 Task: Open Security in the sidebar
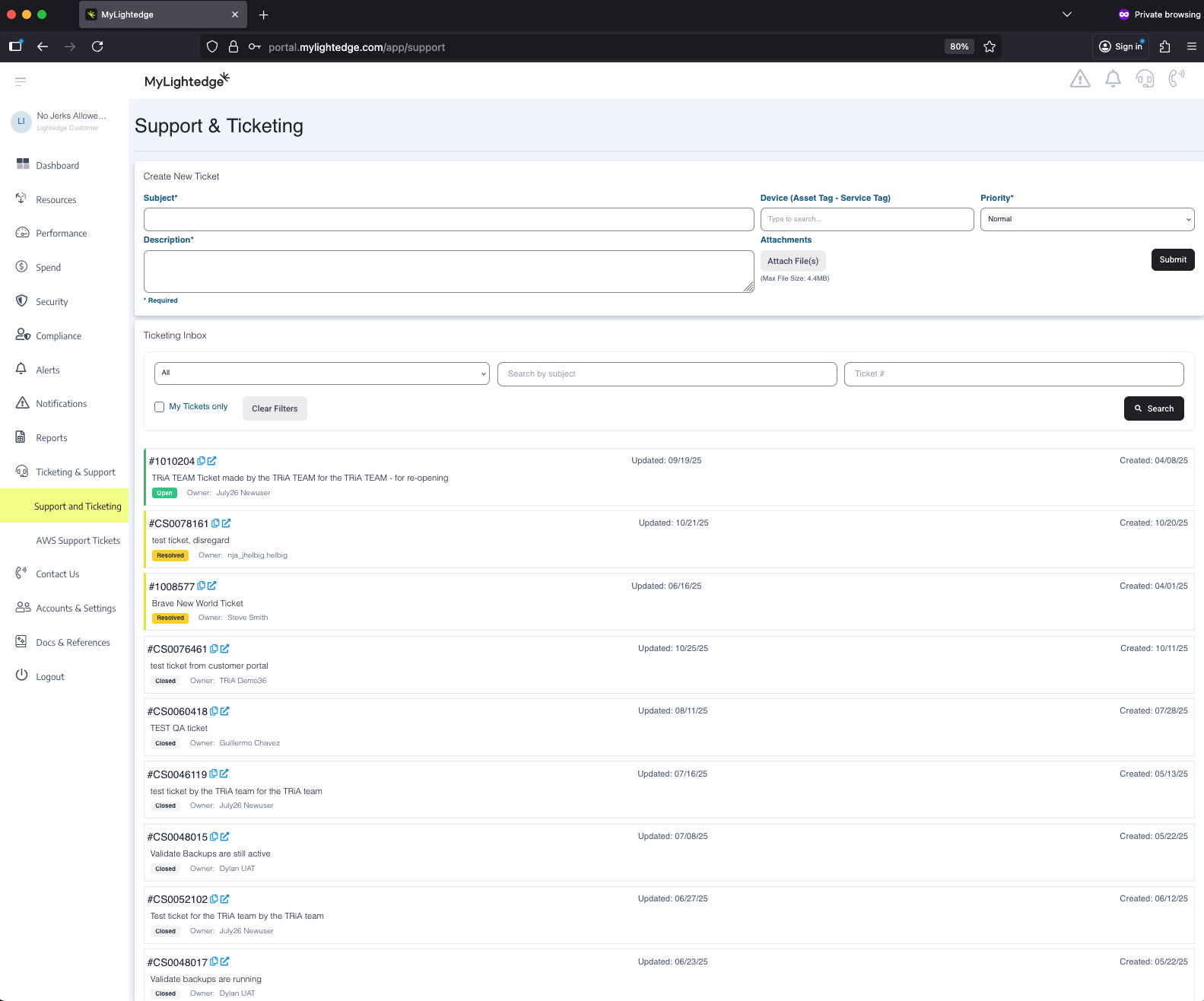(52, 302)
